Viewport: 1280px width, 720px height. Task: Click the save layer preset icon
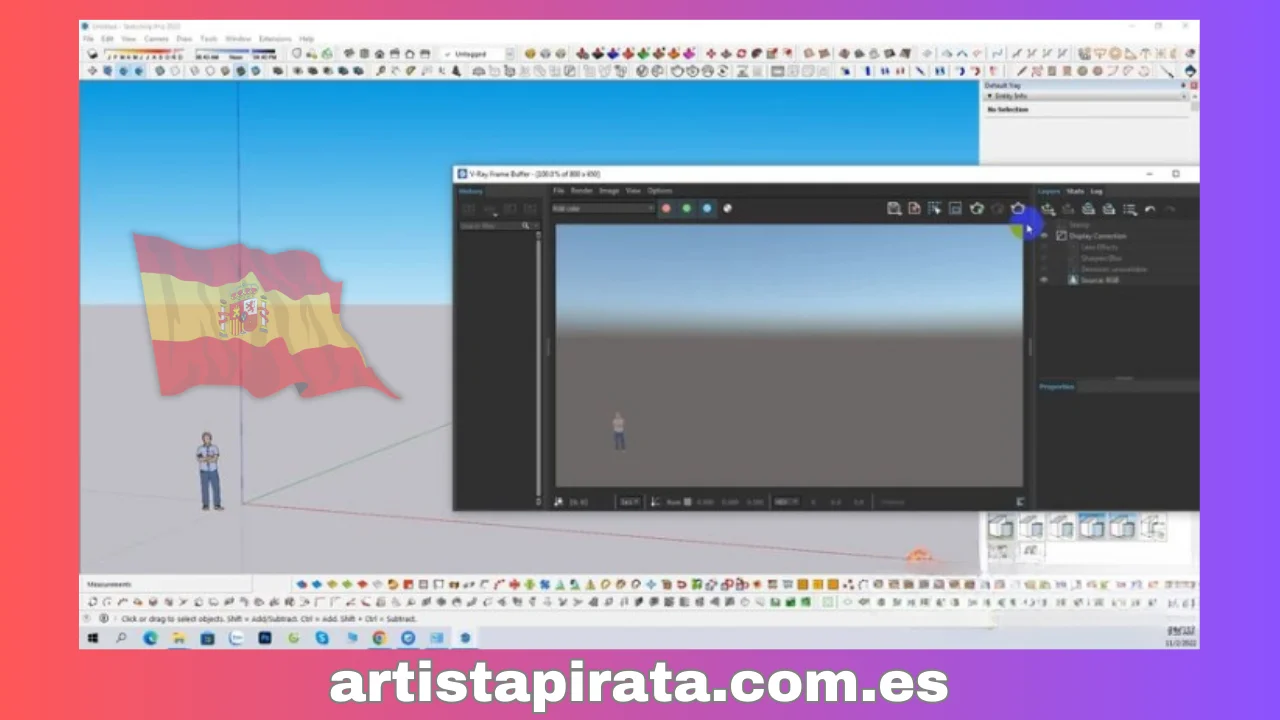(x=1088, y=209)
